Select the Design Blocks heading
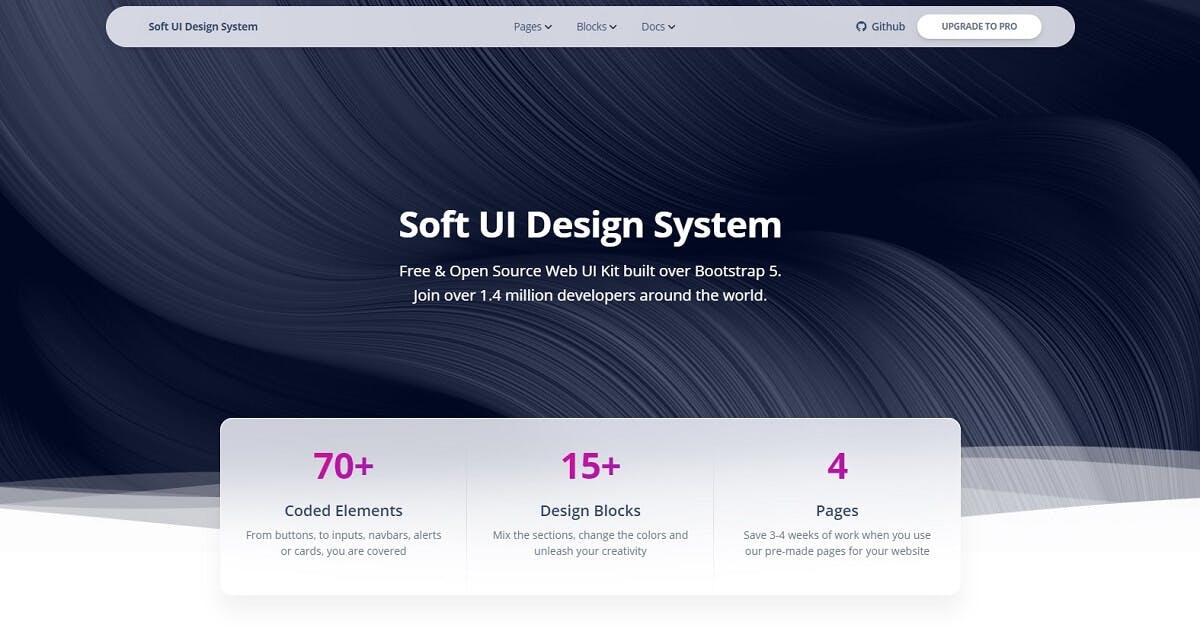The width and height of the screenshot is (1200, 628). click(590, 511)
